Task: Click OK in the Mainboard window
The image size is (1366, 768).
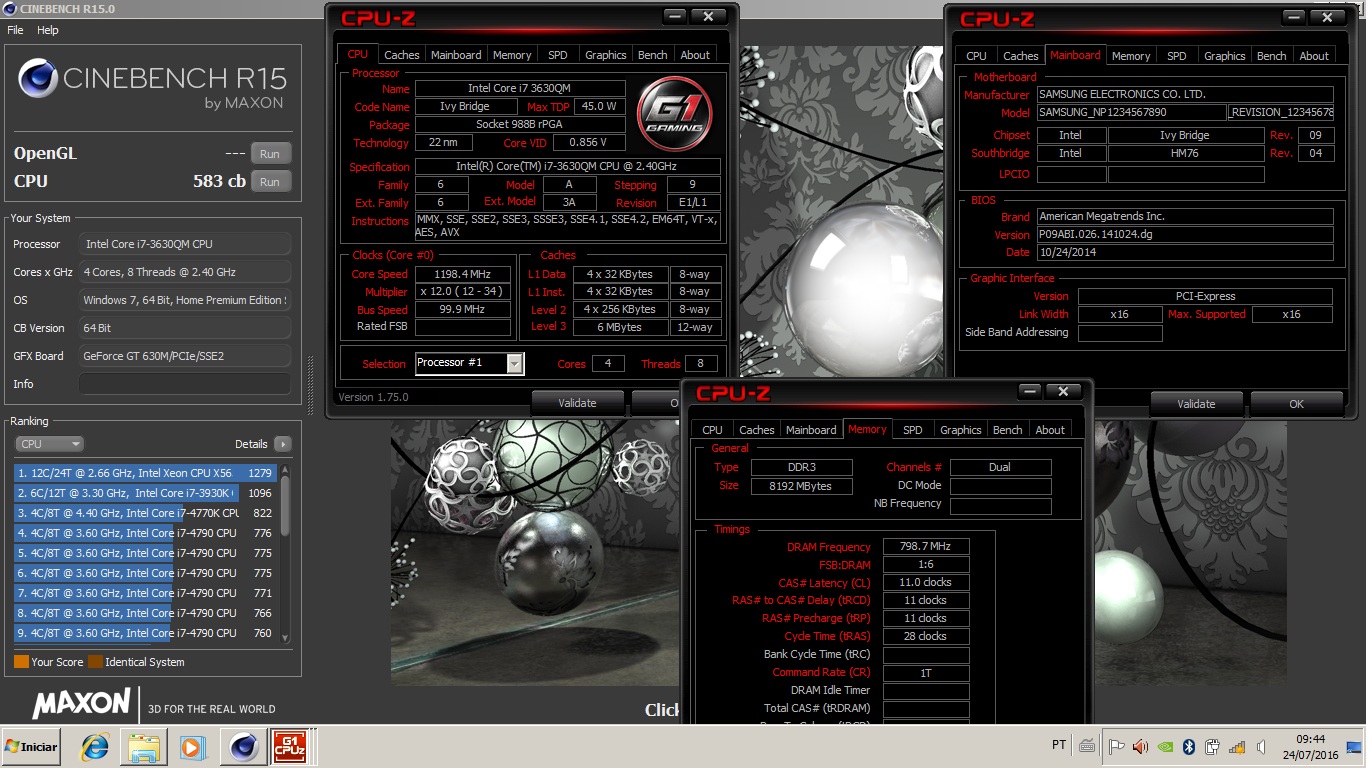Action: click(x=1297, y=404)
